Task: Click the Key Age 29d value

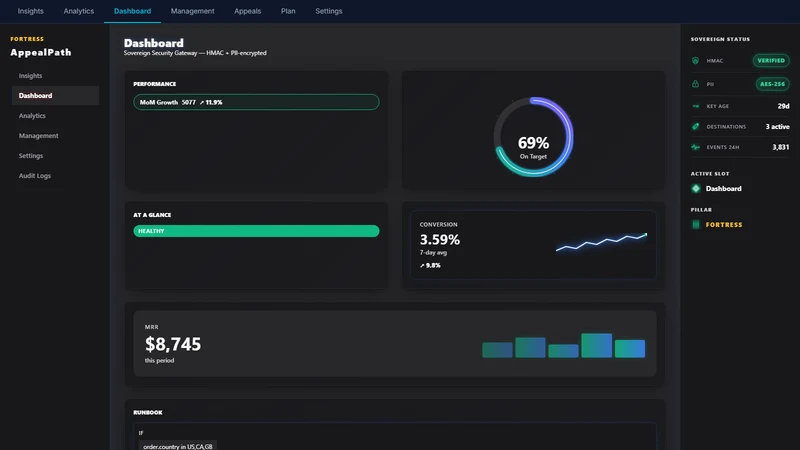Action: click(x=783, y=106)
